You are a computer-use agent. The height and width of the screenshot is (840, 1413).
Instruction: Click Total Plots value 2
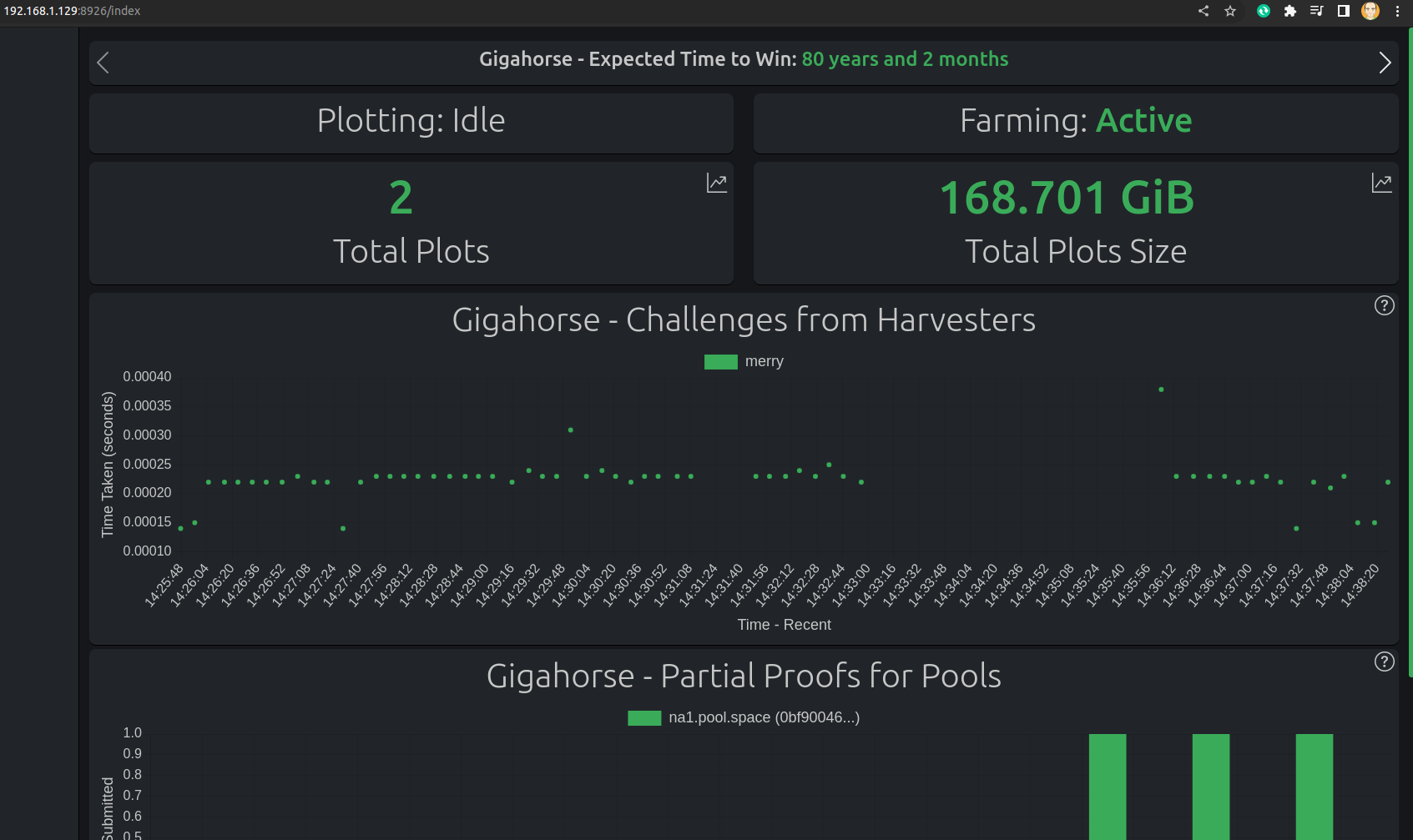401,198
